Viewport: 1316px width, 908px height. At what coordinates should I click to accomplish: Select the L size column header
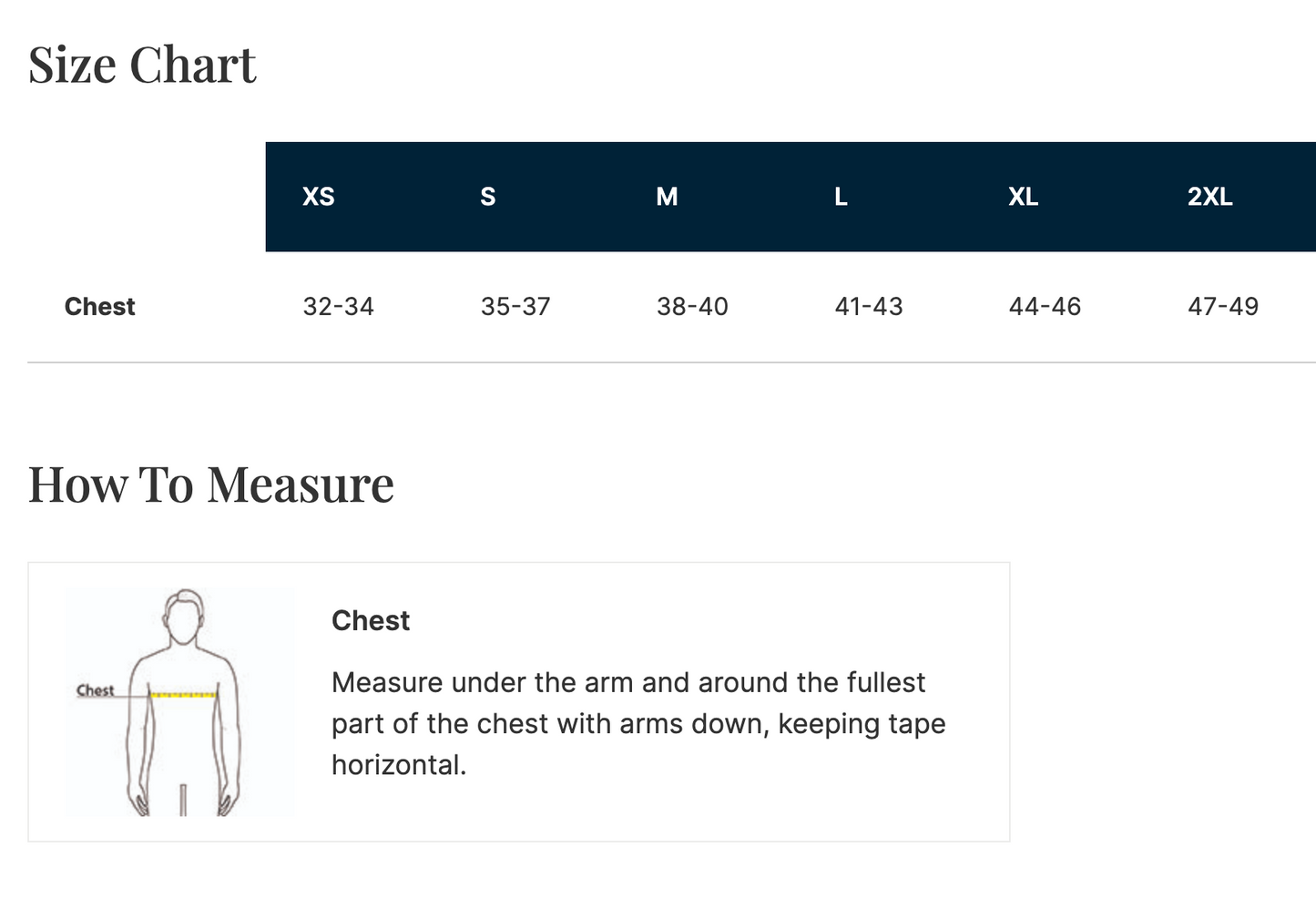tap(841, 197)
